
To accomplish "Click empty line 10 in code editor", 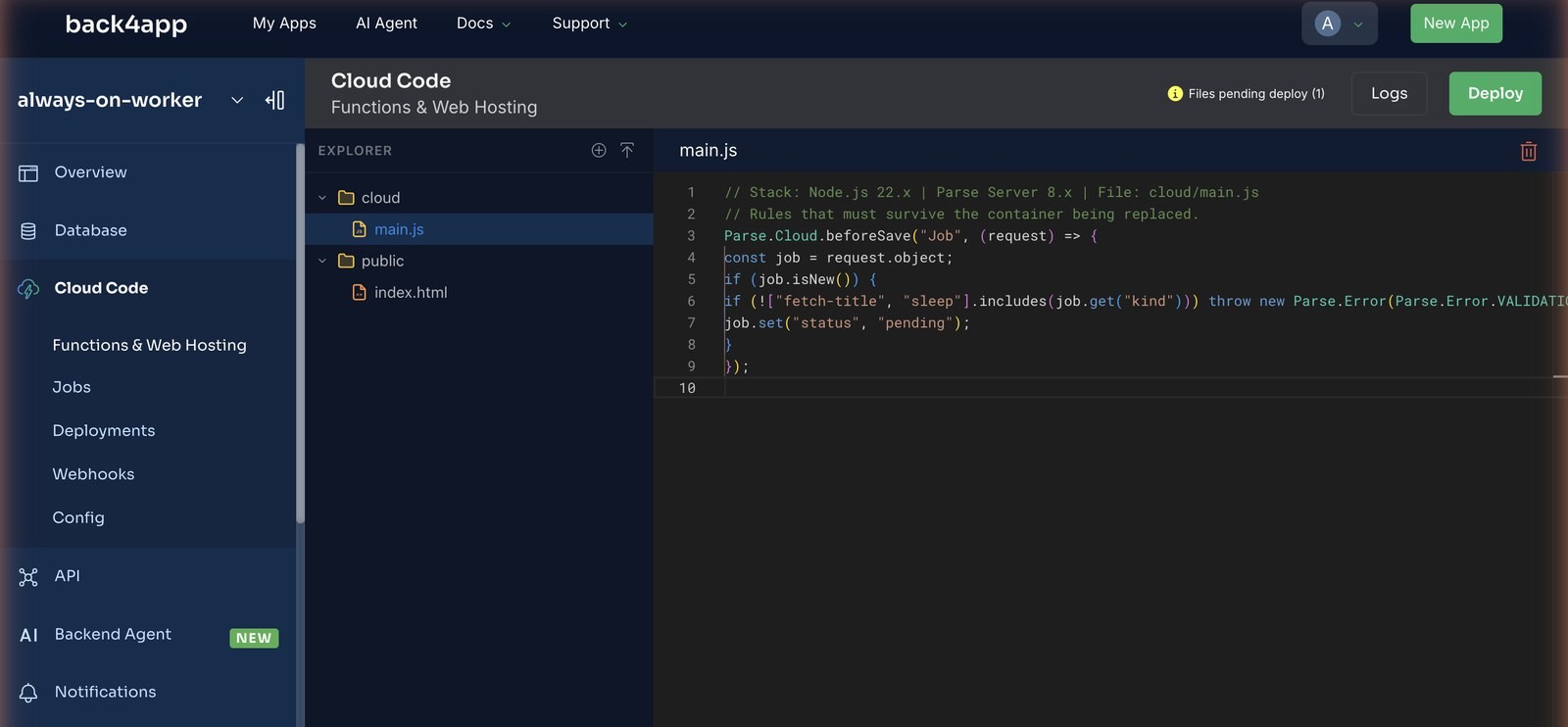I will pyautogui.click(x=1110, y=388).
